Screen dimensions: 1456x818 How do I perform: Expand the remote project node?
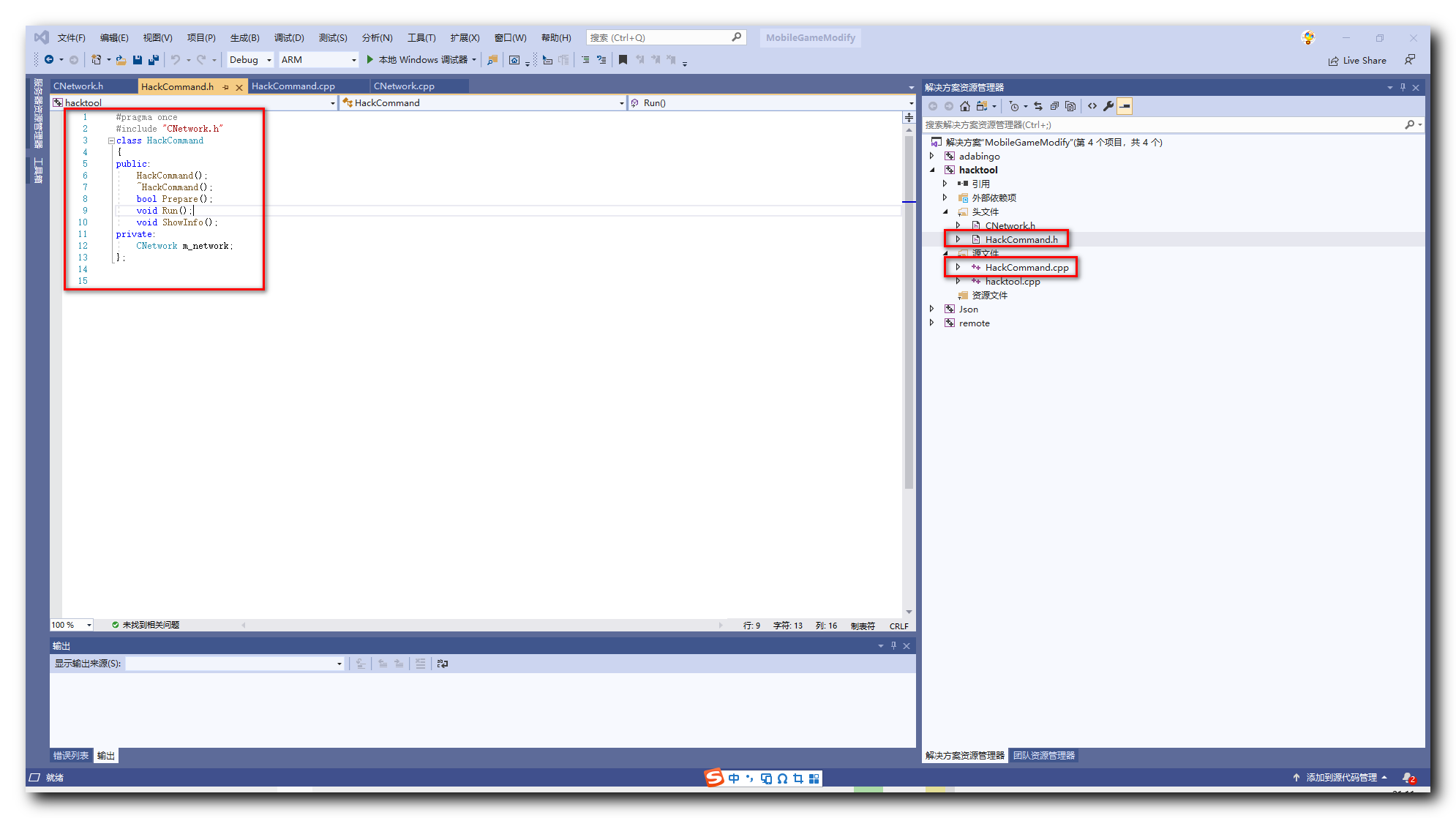click(932, 323)
